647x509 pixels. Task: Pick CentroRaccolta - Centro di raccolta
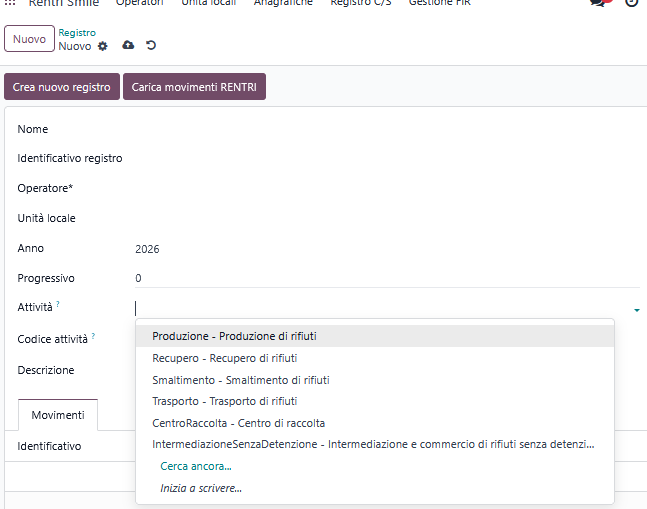375,423
